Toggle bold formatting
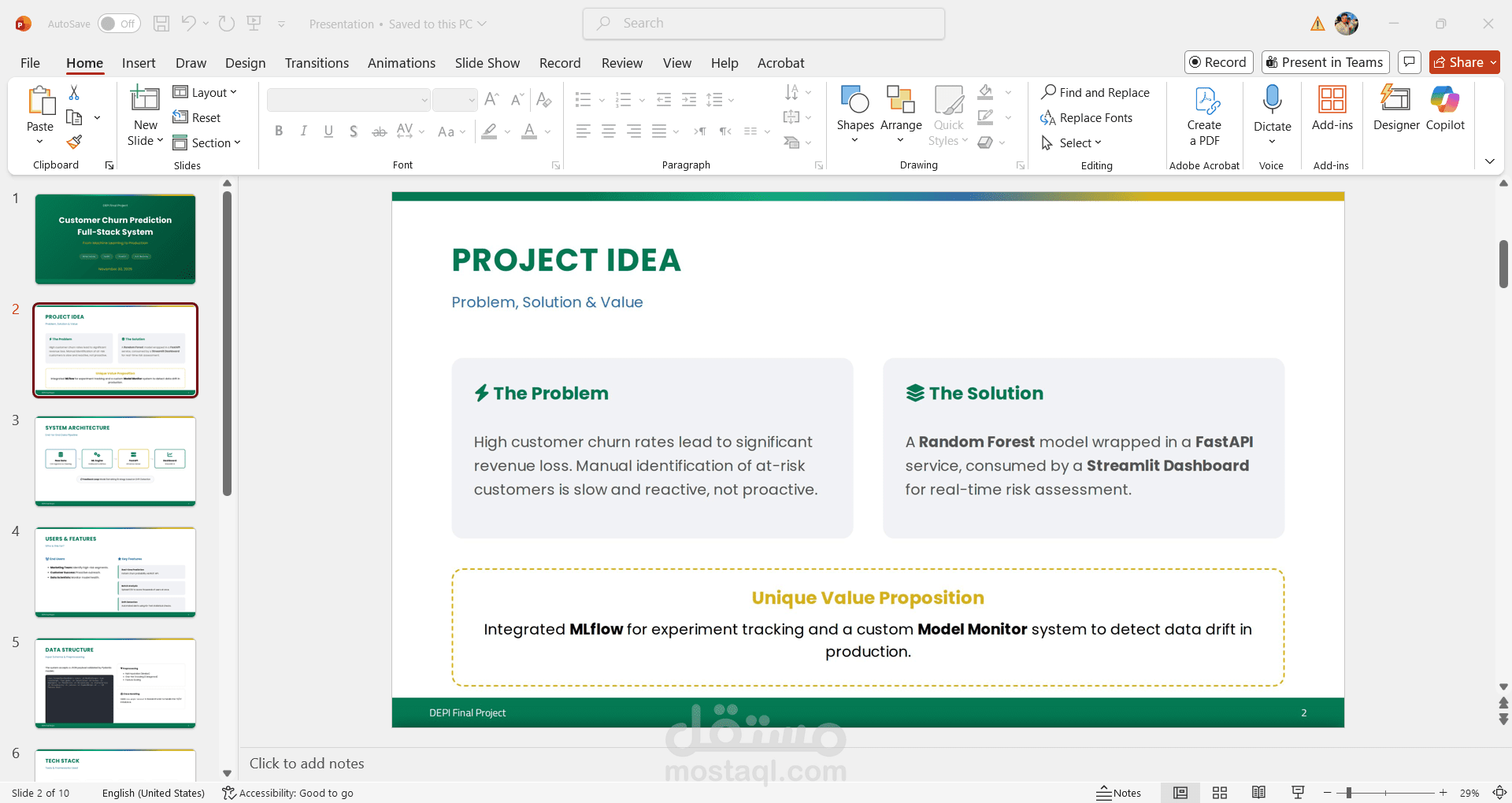The width and height of the screenshot is (1512, 803). point(278,131)
